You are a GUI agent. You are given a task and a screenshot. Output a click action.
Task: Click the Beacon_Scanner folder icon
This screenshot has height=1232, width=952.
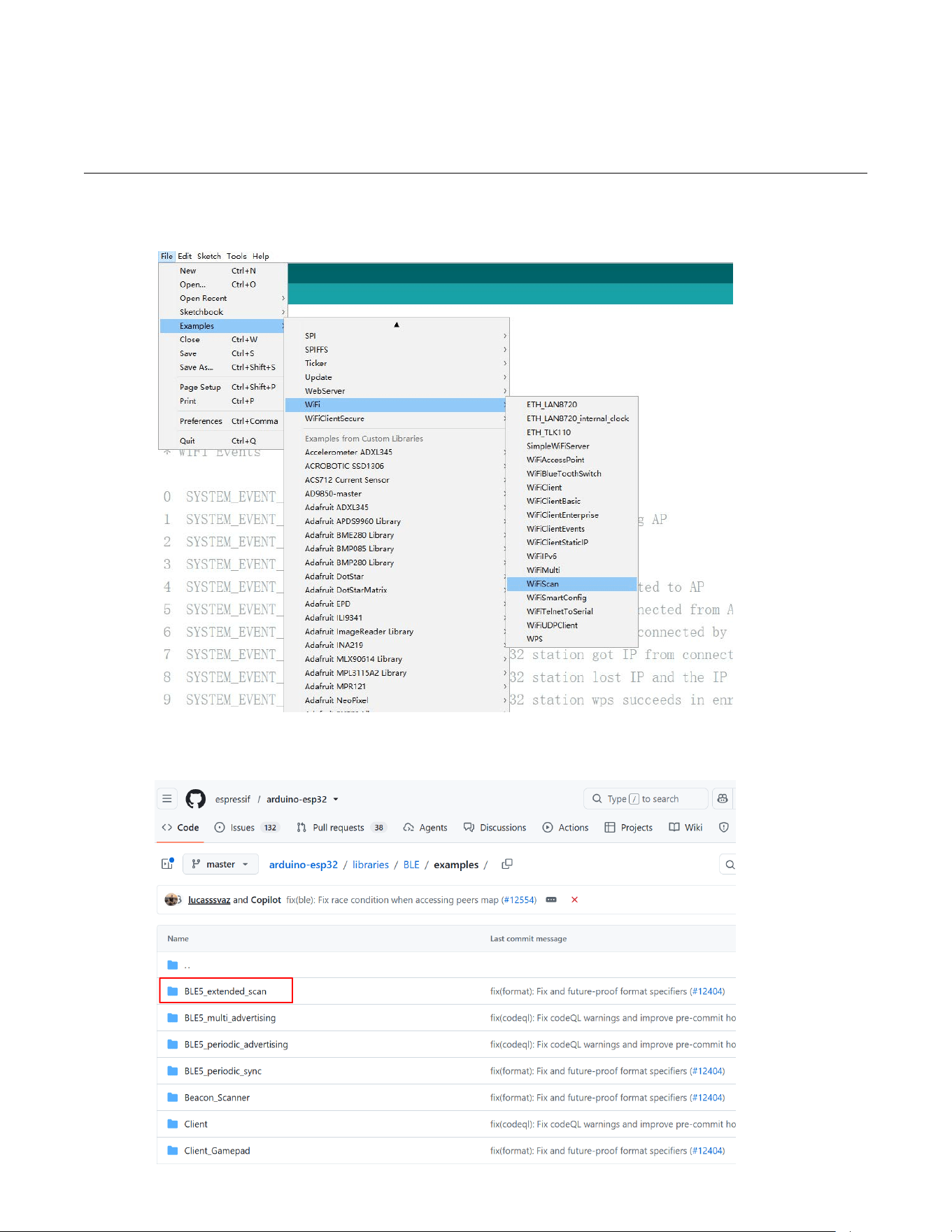pos(173,1097)
